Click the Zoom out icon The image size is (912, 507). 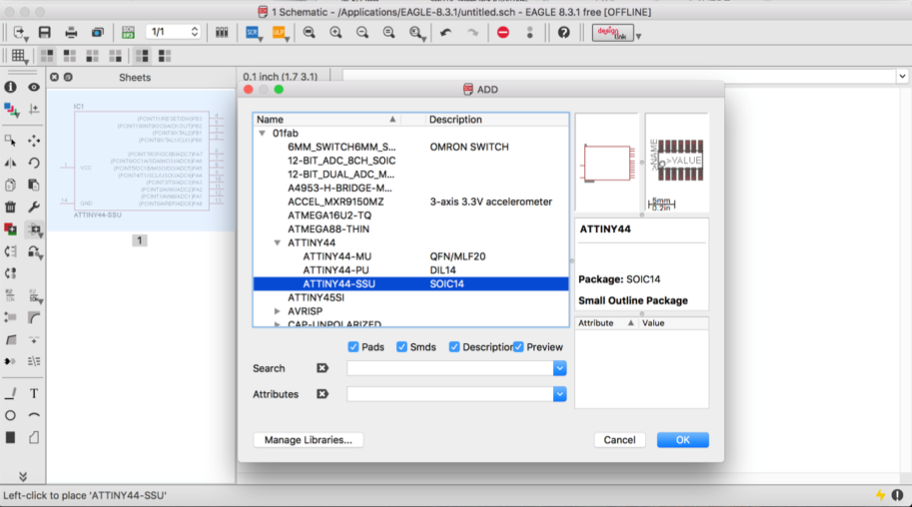[x=362, y=33]
